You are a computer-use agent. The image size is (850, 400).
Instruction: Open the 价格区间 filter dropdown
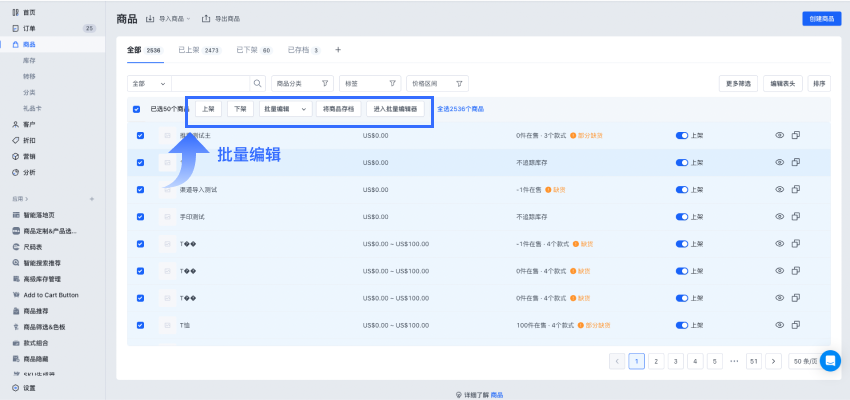(437, 83)
